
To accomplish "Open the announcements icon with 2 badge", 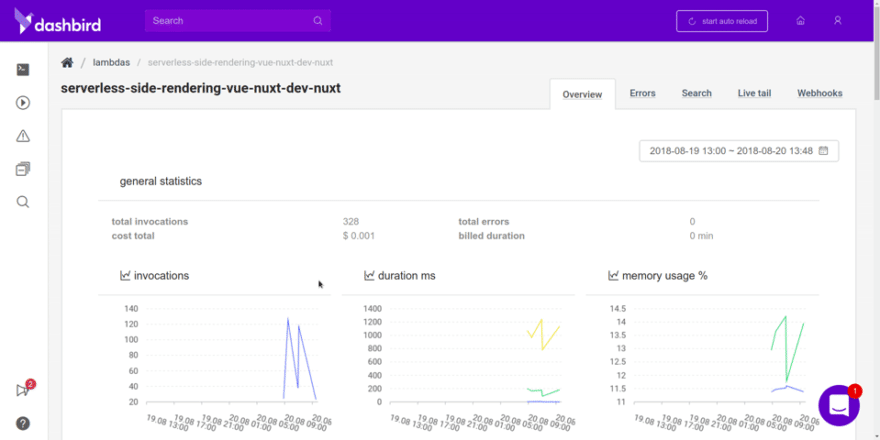I will coord(24,389).
